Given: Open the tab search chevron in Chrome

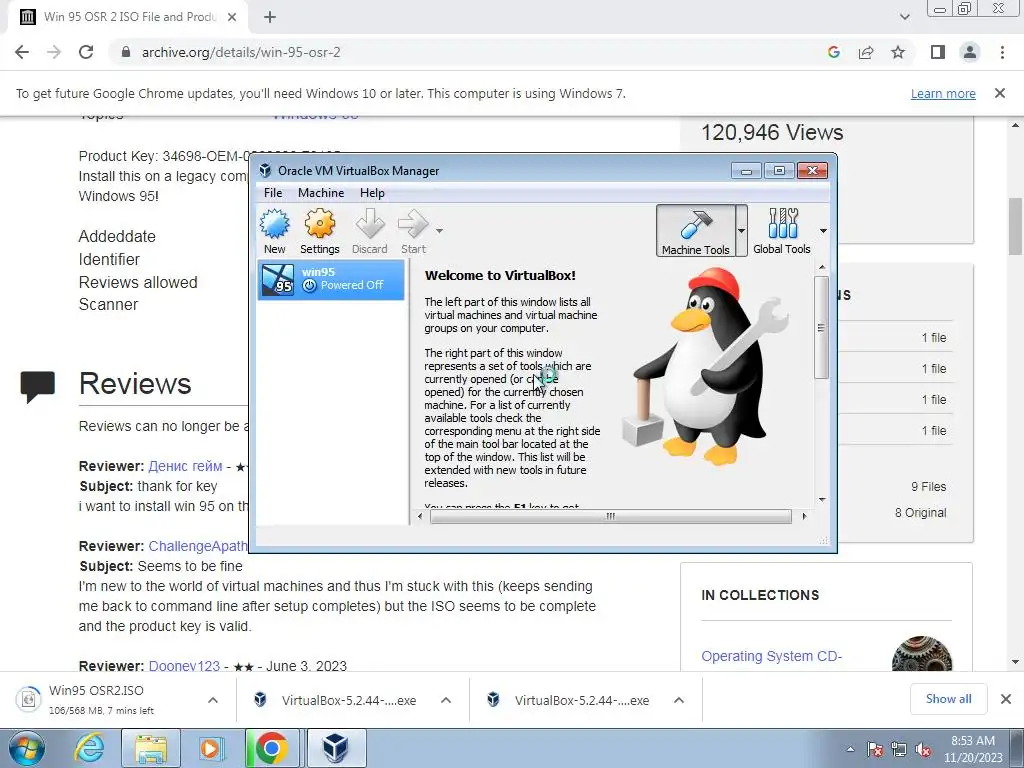Looking at the screenshot, I should [904, 17].
